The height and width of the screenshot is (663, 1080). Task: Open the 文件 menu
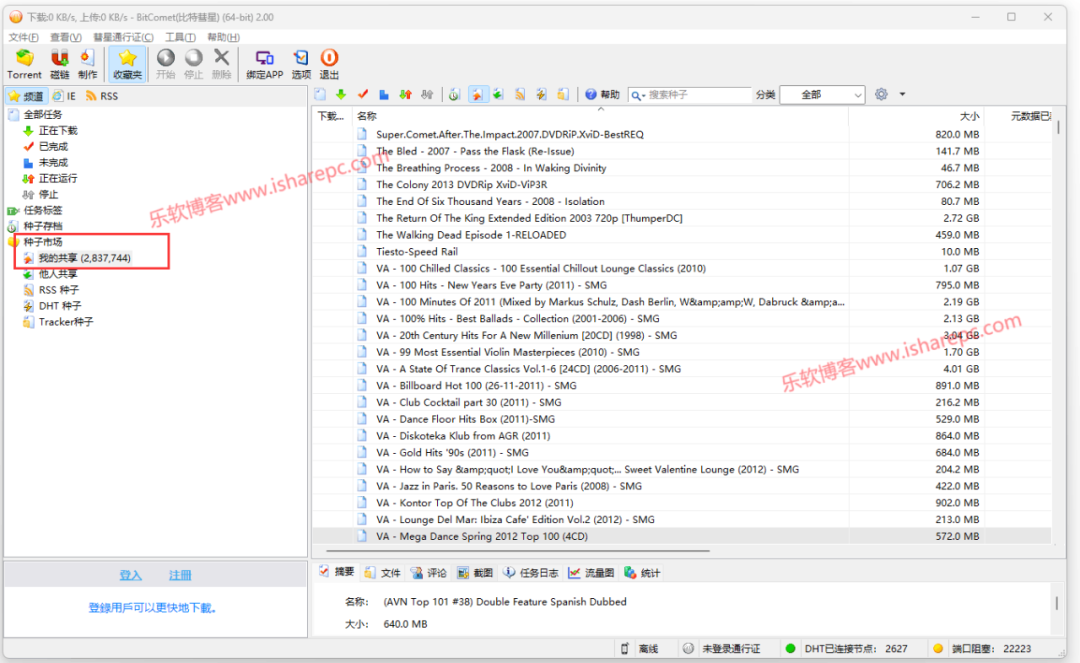pyautogui.click(x=24, y=37)
